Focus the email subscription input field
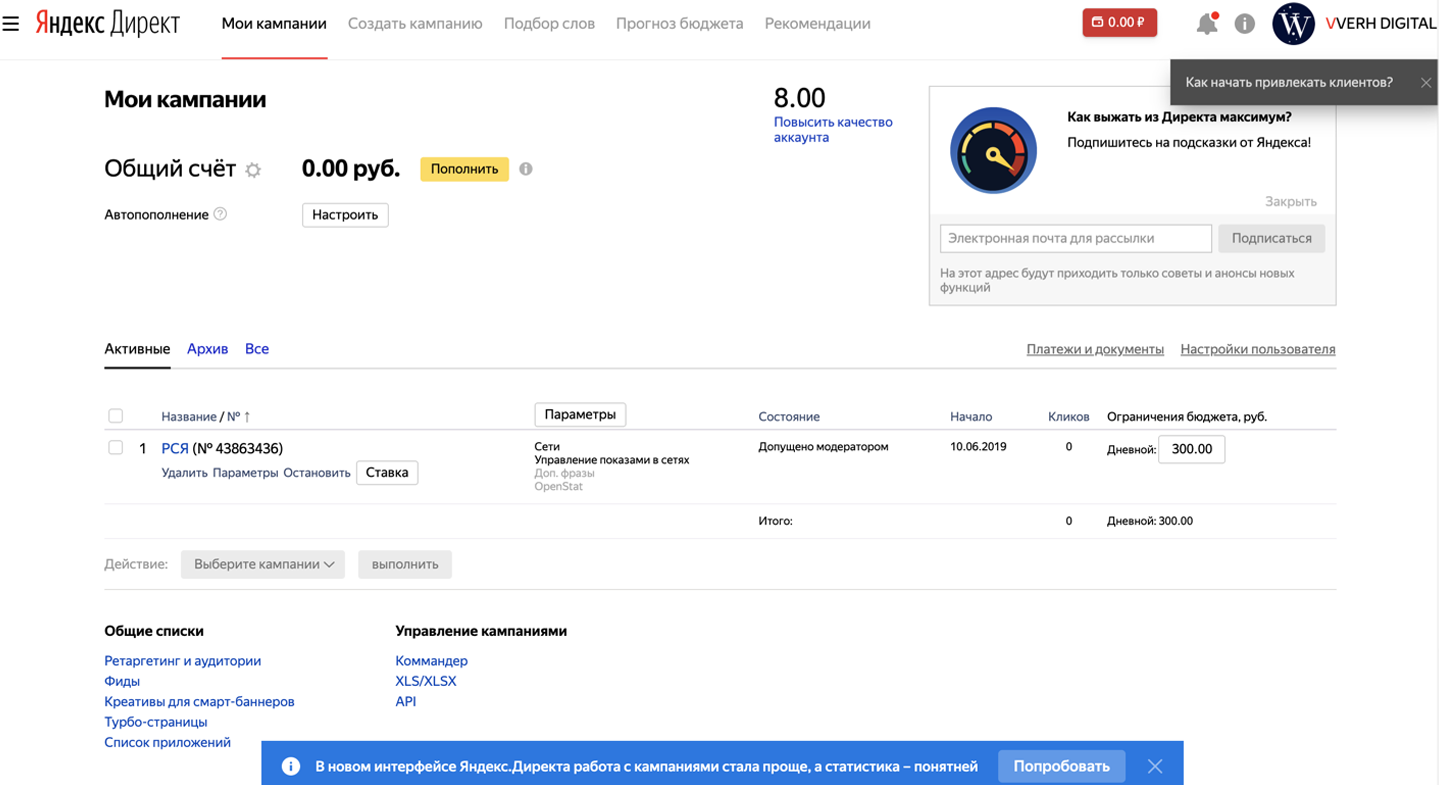The image size is (1439, 785). coord(1076,238)
